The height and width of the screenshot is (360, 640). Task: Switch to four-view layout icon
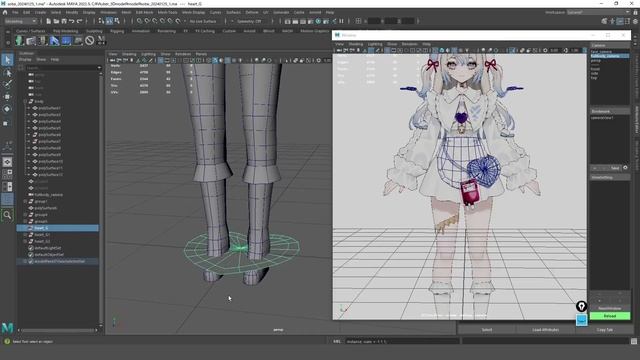7,174
